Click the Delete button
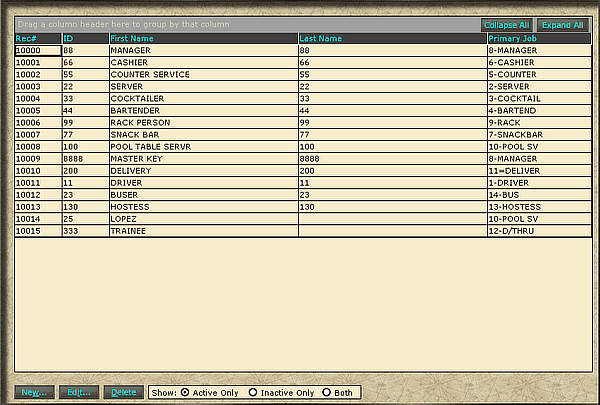 (124, 392)
